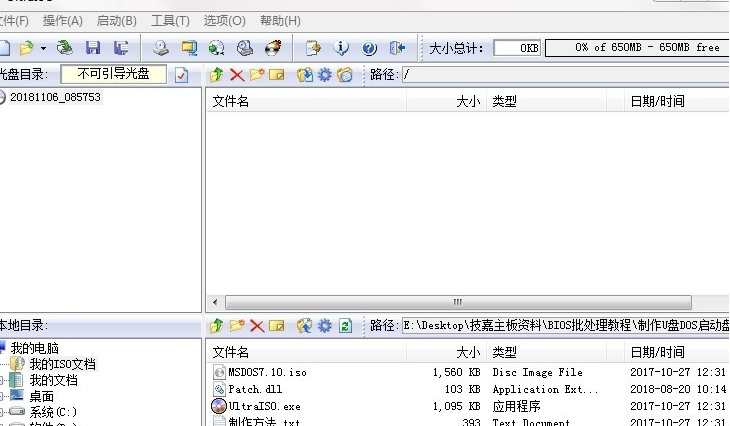Click the green refresh icon in lower pane
Screen dimensions: 730x426
click(345, 325)
